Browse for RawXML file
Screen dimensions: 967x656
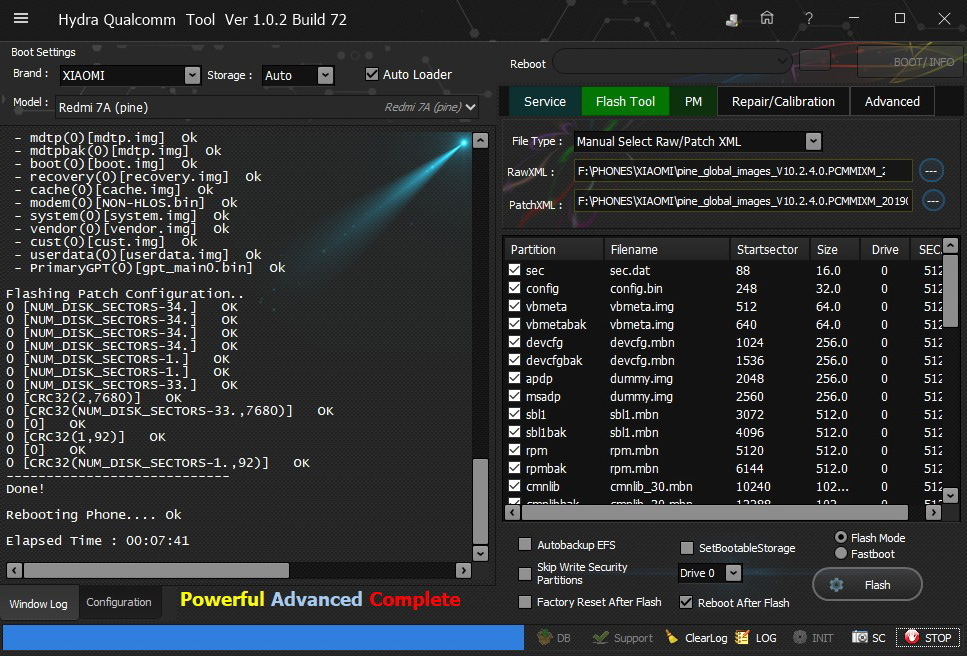[931, 171]
